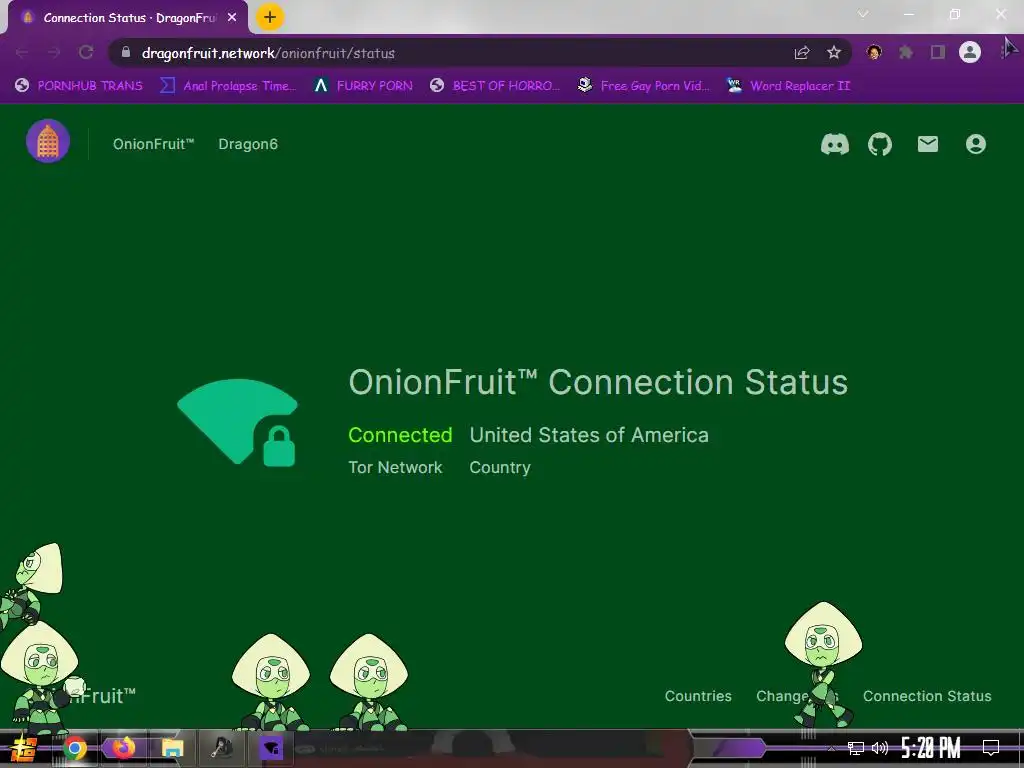Click the face avatar extension icon
This screenshot has height=768, width=1024.
(874, 52)
